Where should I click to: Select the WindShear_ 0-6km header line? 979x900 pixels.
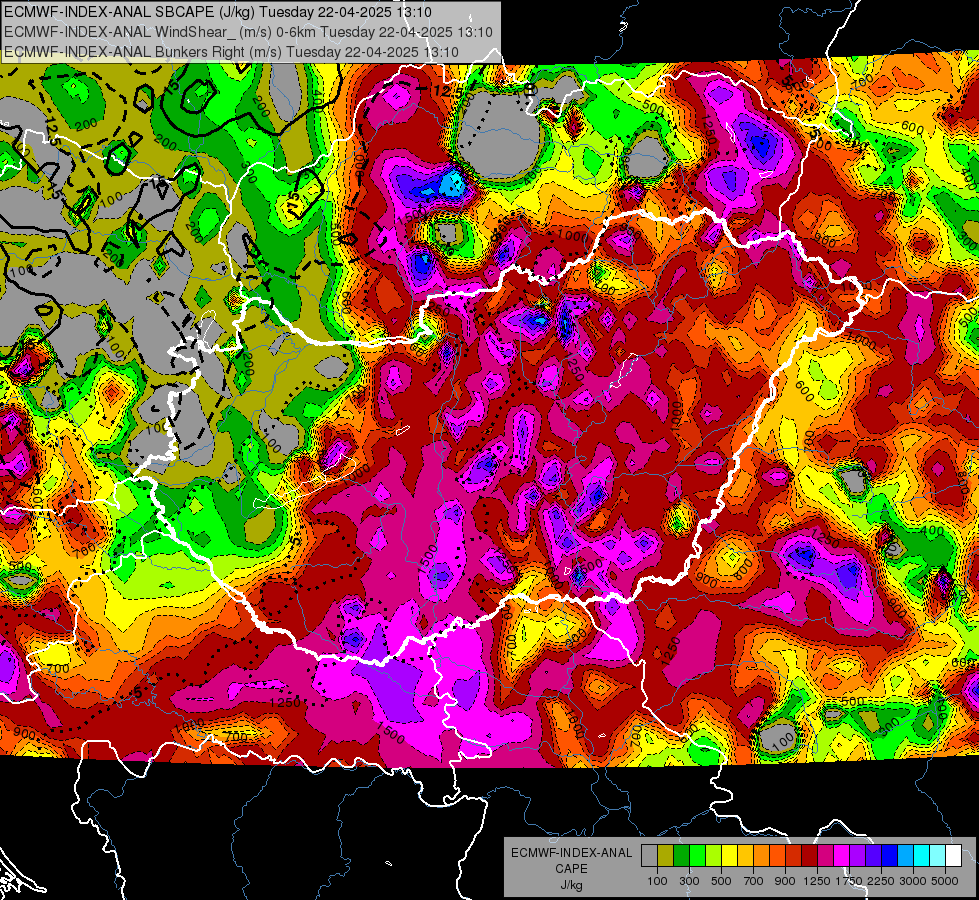[248, 32]
